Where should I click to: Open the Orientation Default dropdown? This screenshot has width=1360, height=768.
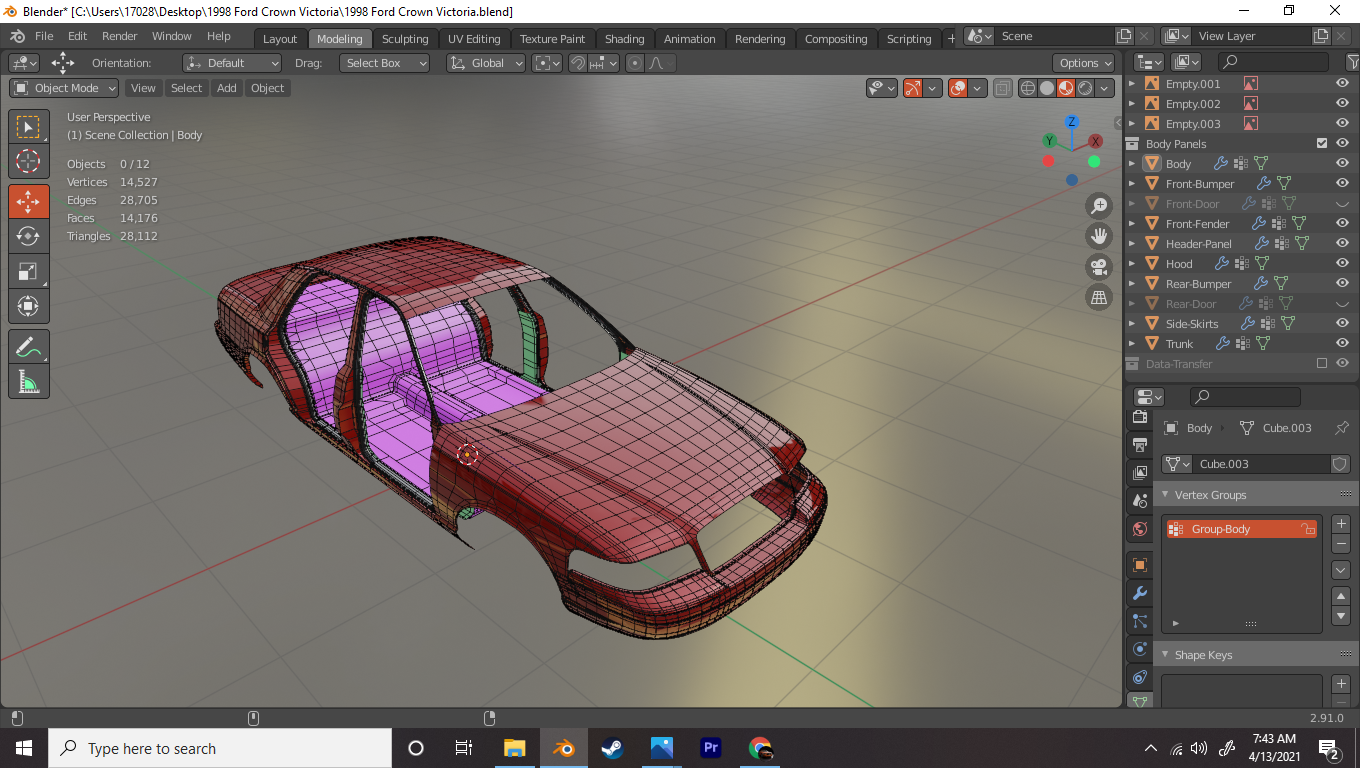[232, 63]
